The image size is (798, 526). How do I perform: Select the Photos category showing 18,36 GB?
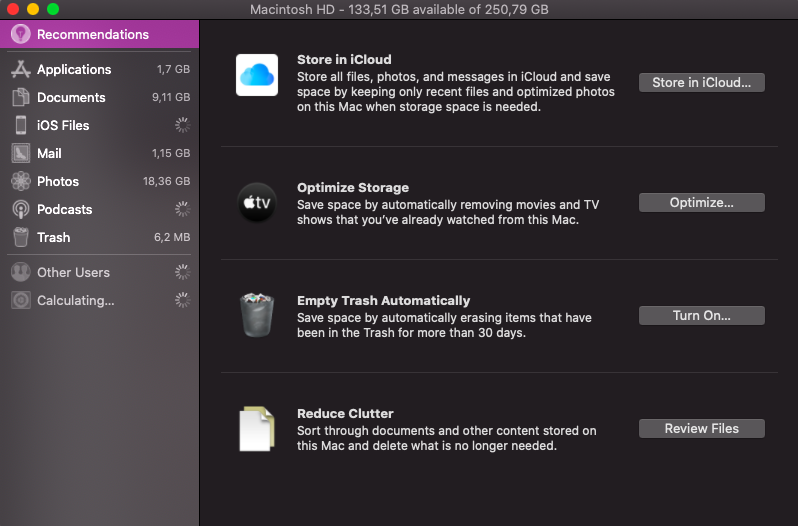coord(58,181)
